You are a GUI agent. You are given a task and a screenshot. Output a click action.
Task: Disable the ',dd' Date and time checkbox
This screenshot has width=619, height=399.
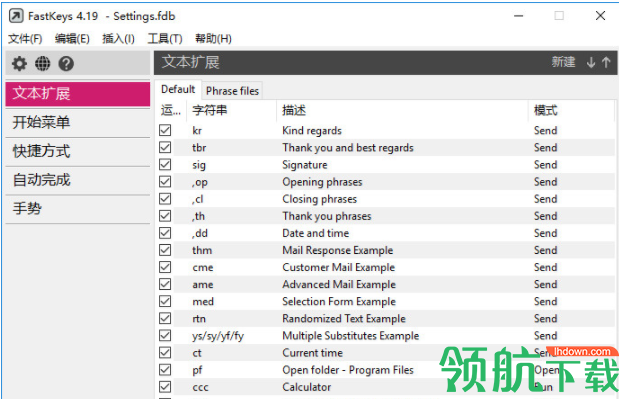pyautogui.click(x=165, y=233)
